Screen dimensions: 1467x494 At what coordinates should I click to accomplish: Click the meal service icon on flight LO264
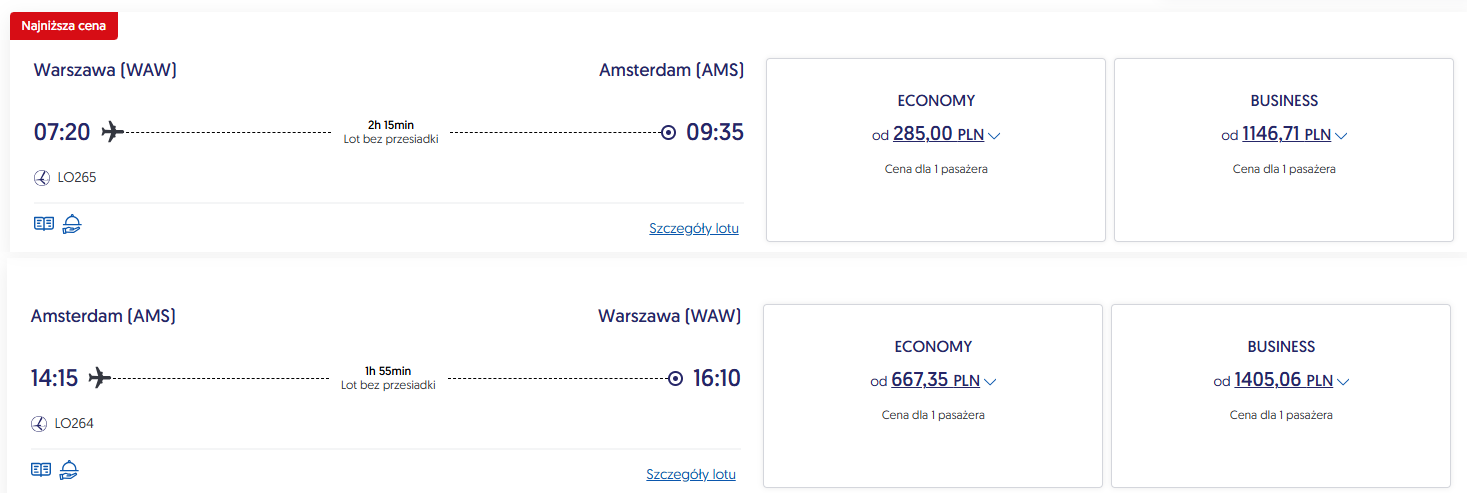point(68,469)
